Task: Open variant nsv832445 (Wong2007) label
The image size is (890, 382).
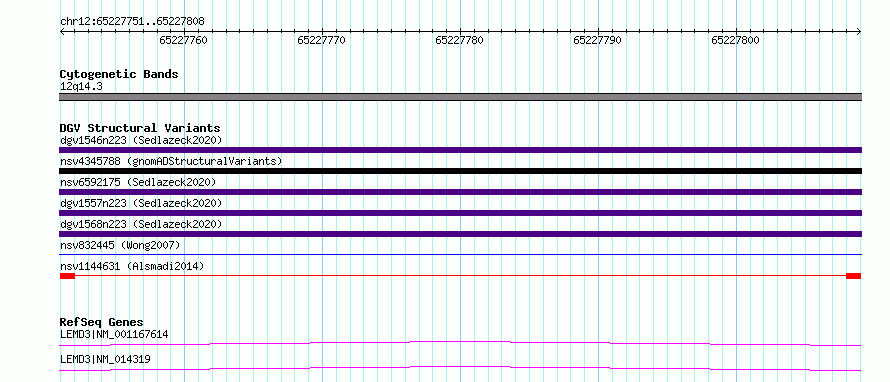Action: pos(120,245)
